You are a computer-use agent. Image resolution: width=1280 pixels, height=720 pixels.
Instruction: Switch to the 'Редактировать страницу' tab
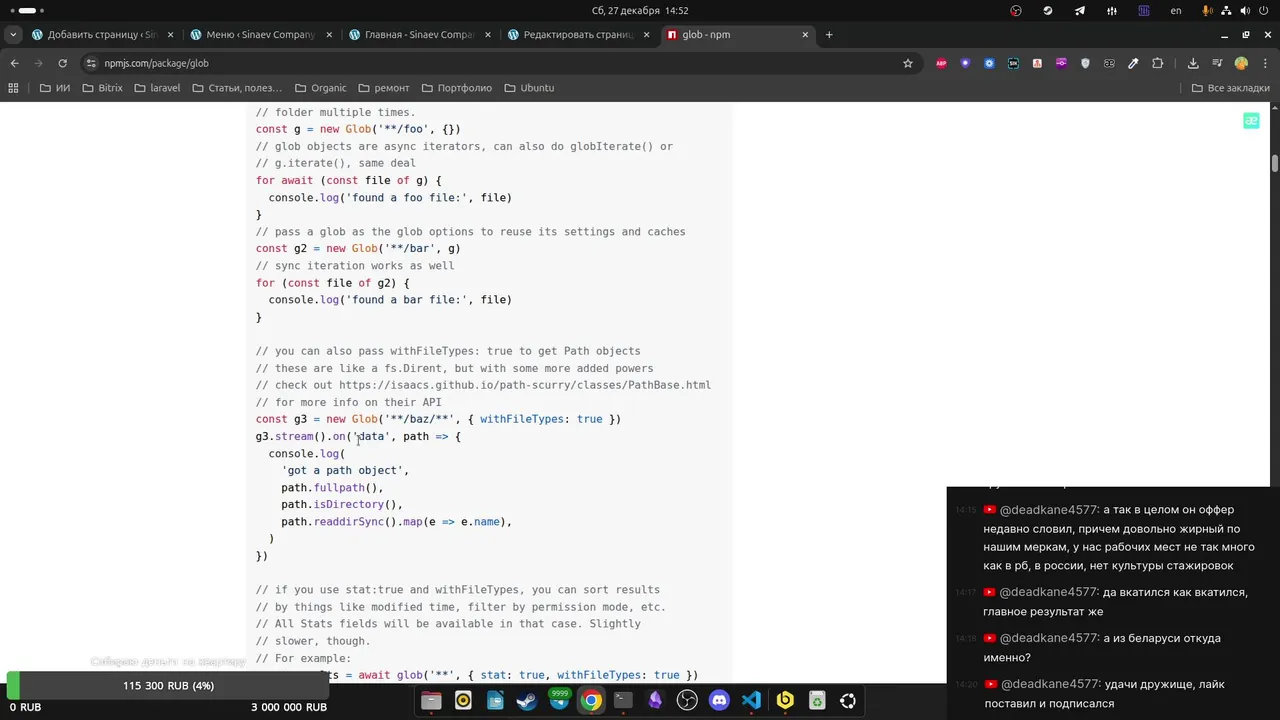(x=578, y=35)
